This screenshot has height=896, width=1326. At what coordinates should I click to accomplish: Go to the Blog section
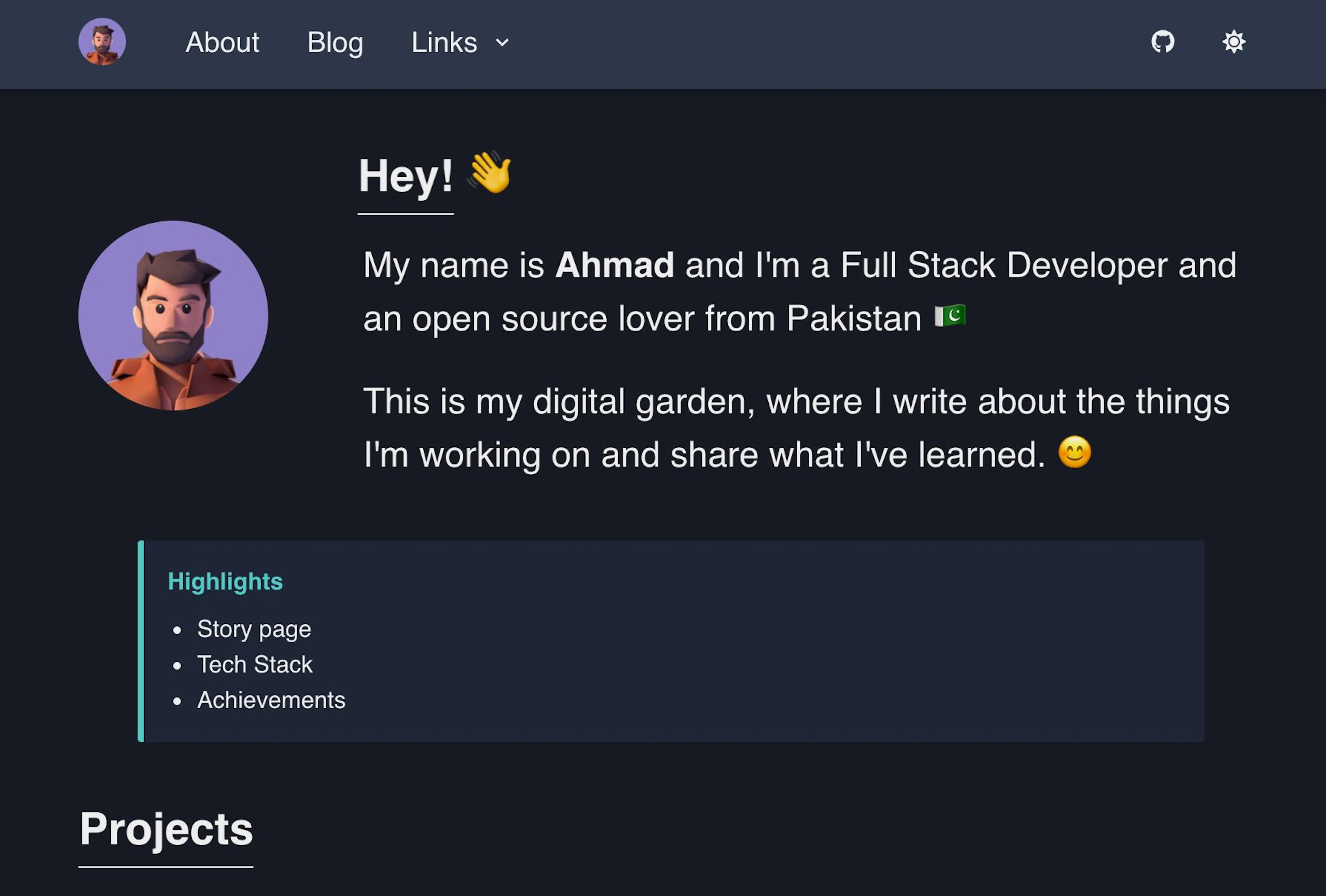point(335,42)
